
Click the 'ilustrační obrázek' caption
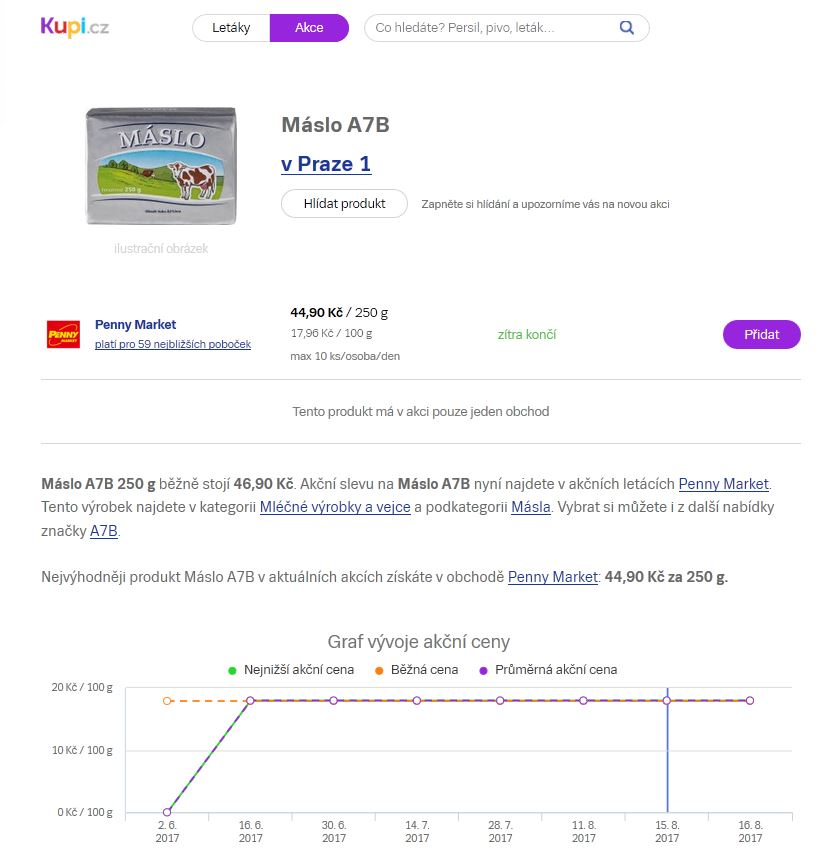(161, 249)
